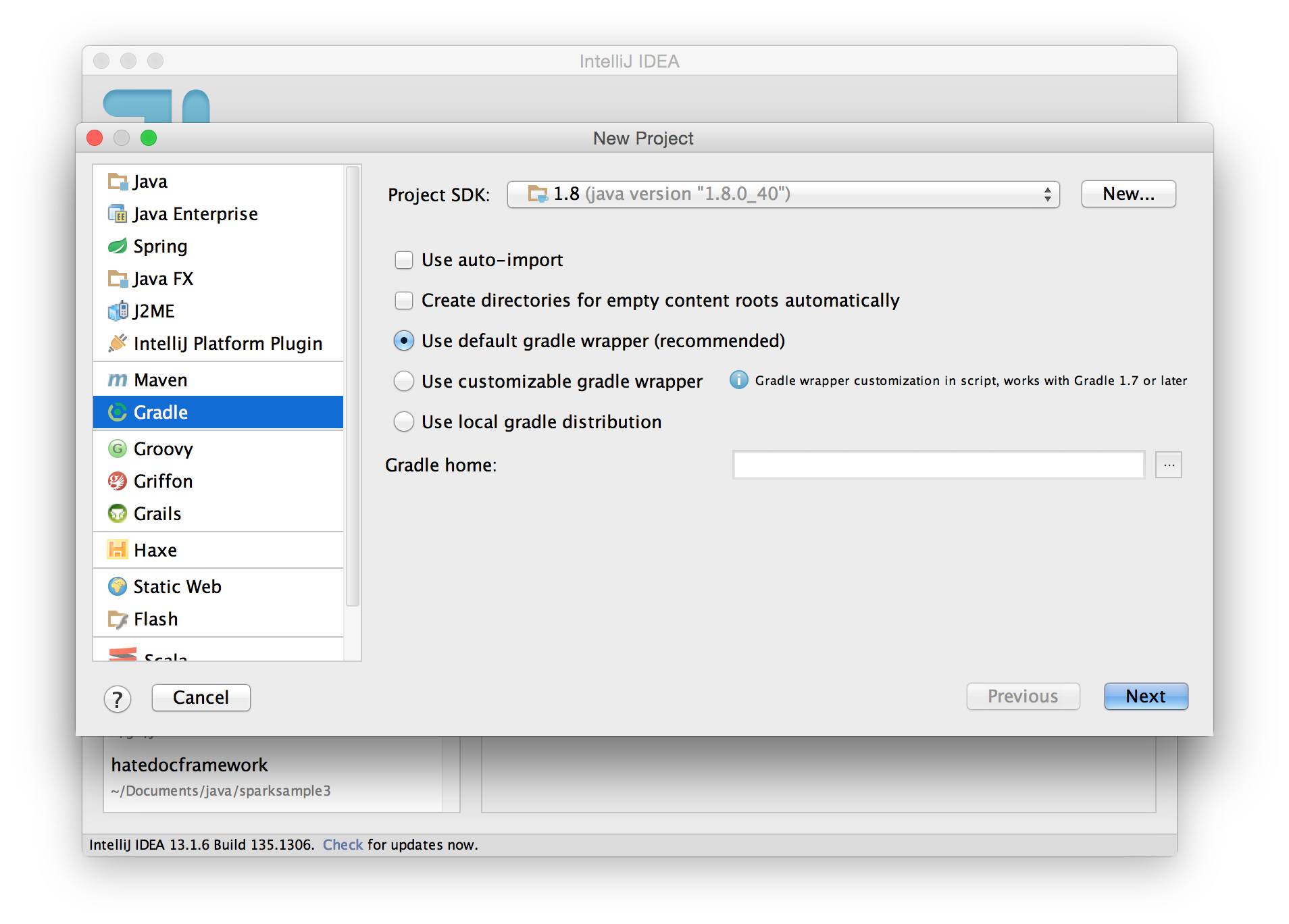Select Flash from the project types

click(155, 619)
